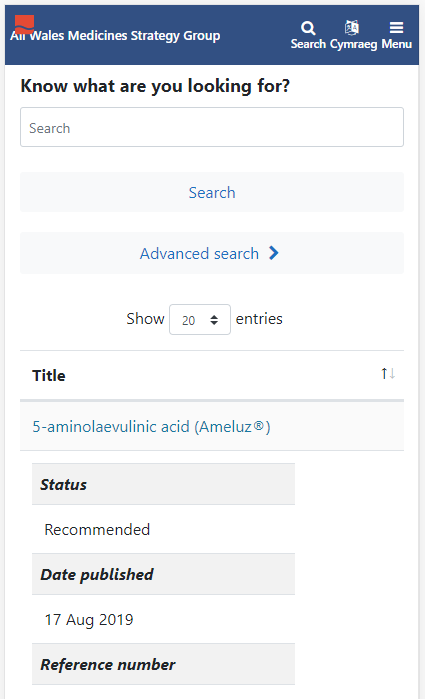This screenshot has height=699, width=425.
Task: Open the hamburger Menu icon
Action: 396,28
